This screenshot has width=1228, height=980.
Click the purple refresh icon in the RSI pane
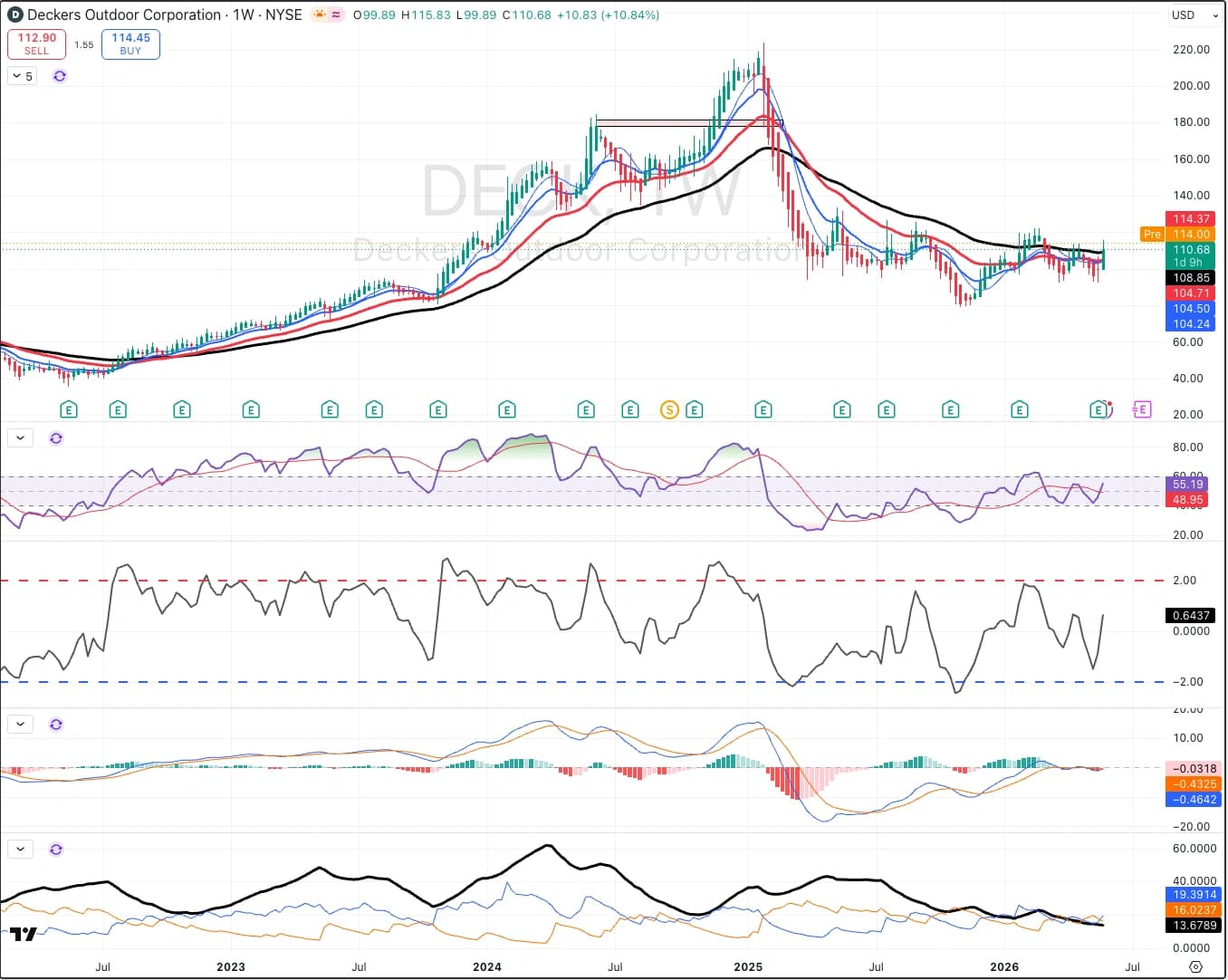tap(56, 438)
